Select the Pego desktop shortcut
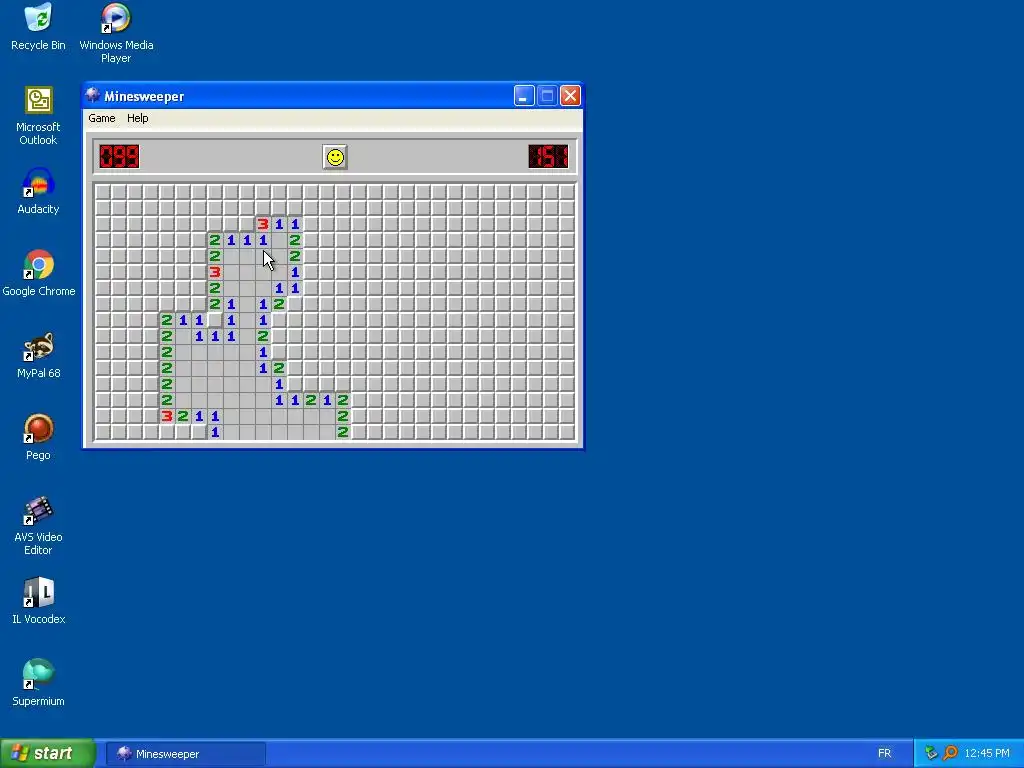Image resolution: width=1024 pixels, height=768 pixels. tap(38, 437)
